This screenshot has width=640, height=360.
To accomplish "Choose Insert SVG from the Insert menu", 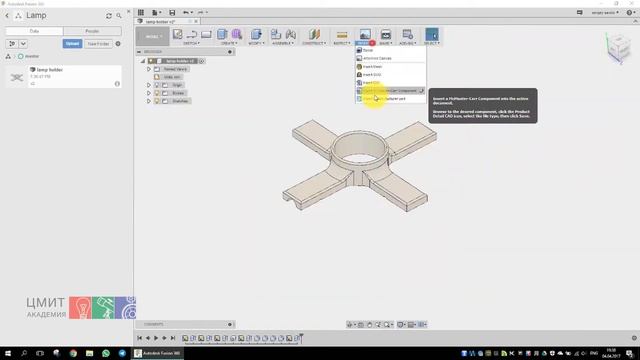I will pos(391,75).
